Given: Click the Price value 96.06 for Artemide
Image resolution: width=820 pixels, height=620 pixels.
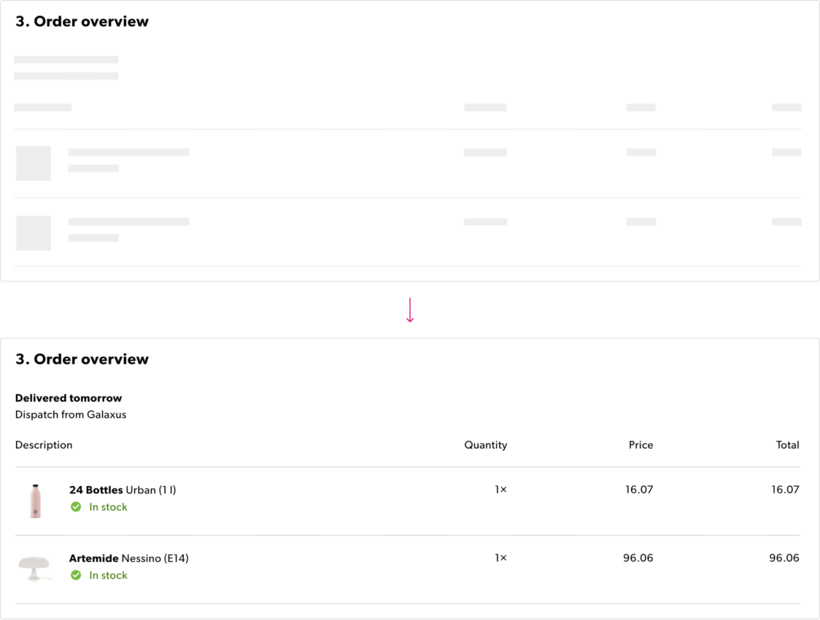Looking at the screenshot, I should pyautogui.click(x=637, y=558).
